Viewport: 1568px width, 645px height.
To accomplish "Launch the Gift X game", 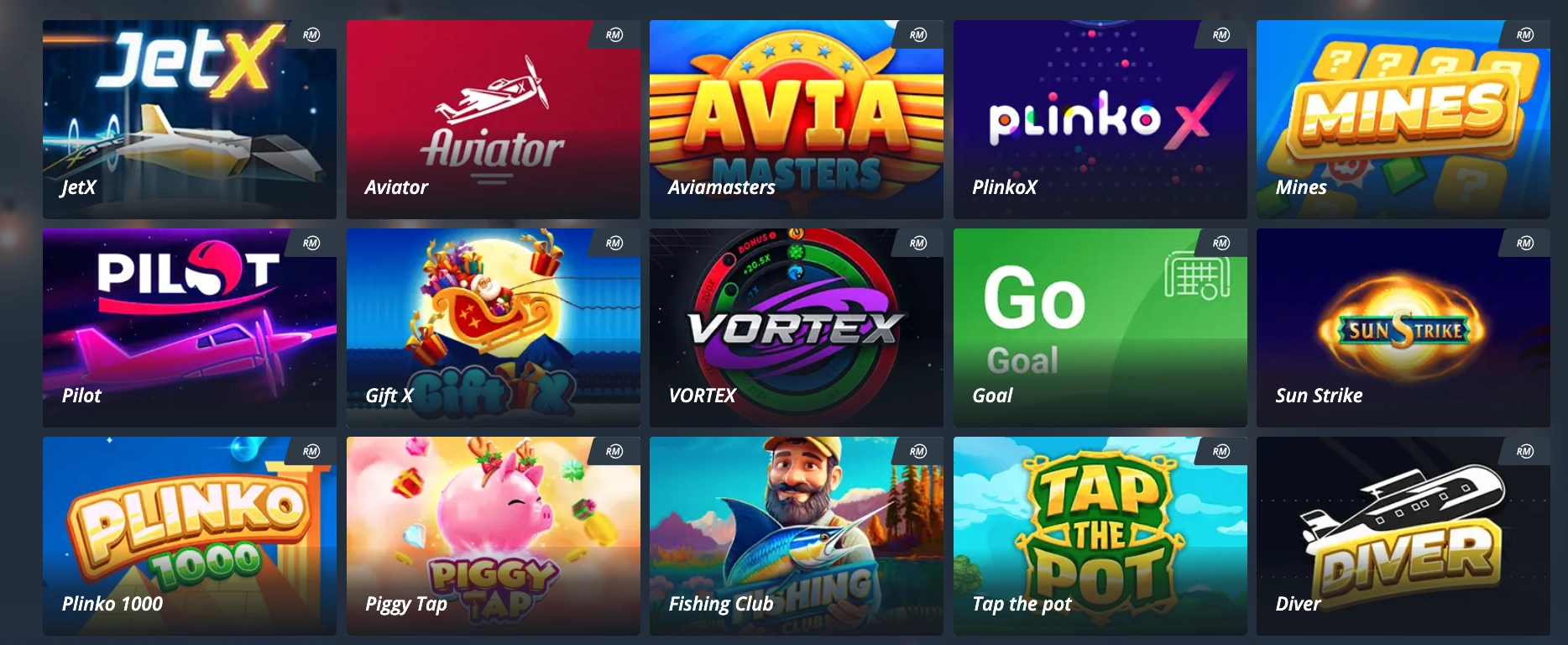I will (494, 328).
